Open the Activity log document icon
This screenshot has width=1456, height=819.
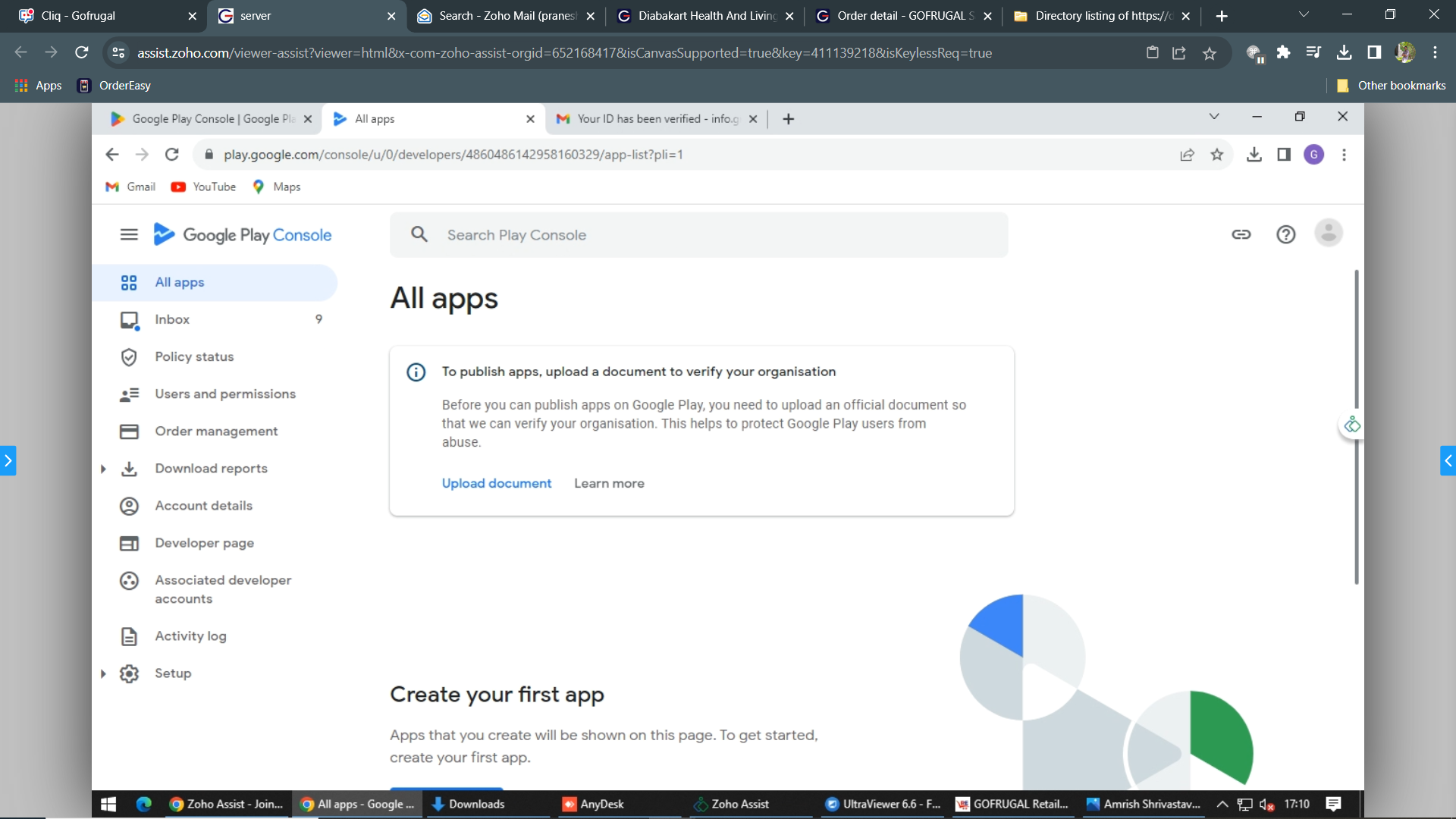(x=129, y=637)
